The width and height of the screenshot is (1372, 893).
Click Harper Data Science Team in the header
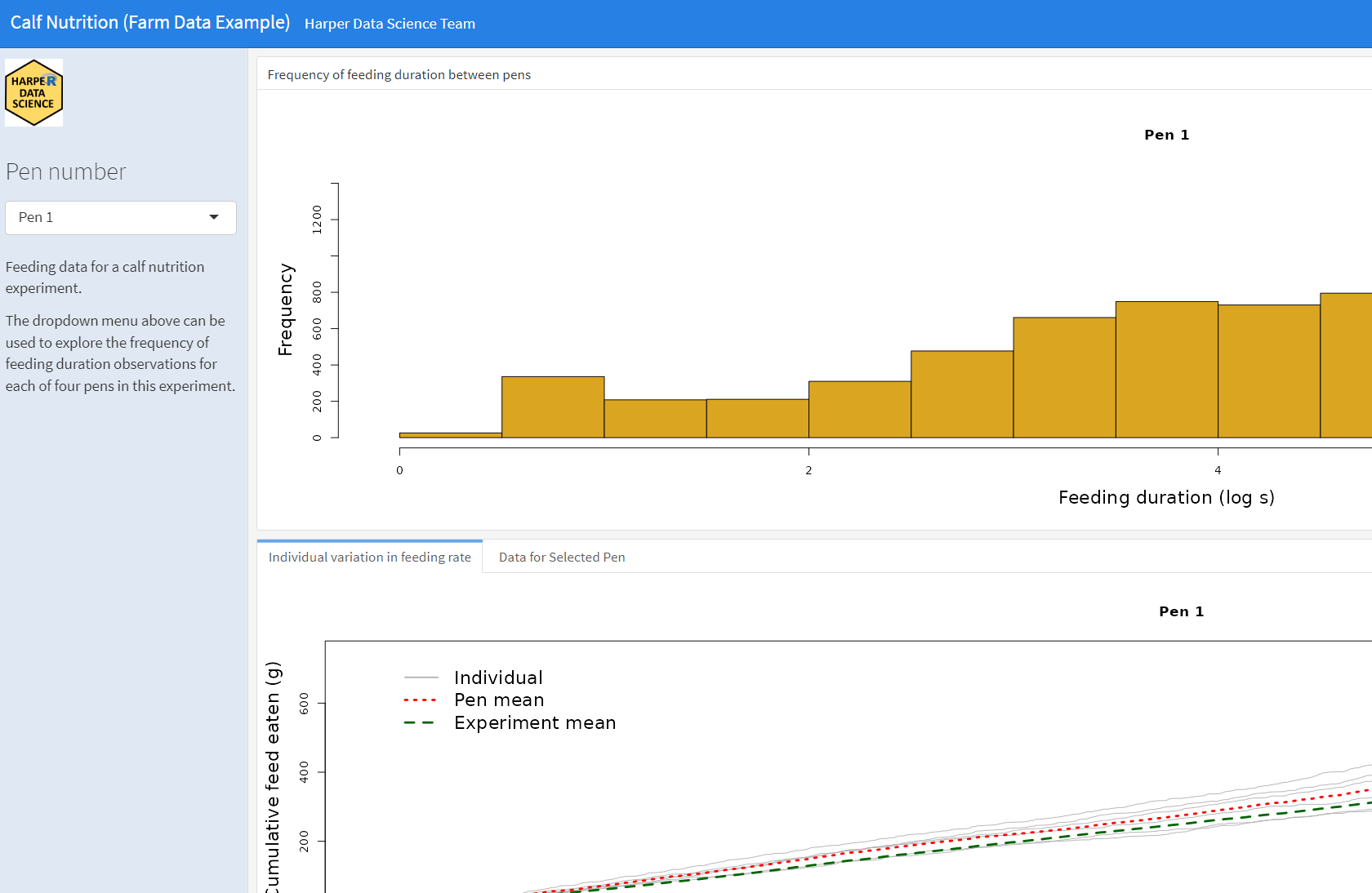point(390,24)
